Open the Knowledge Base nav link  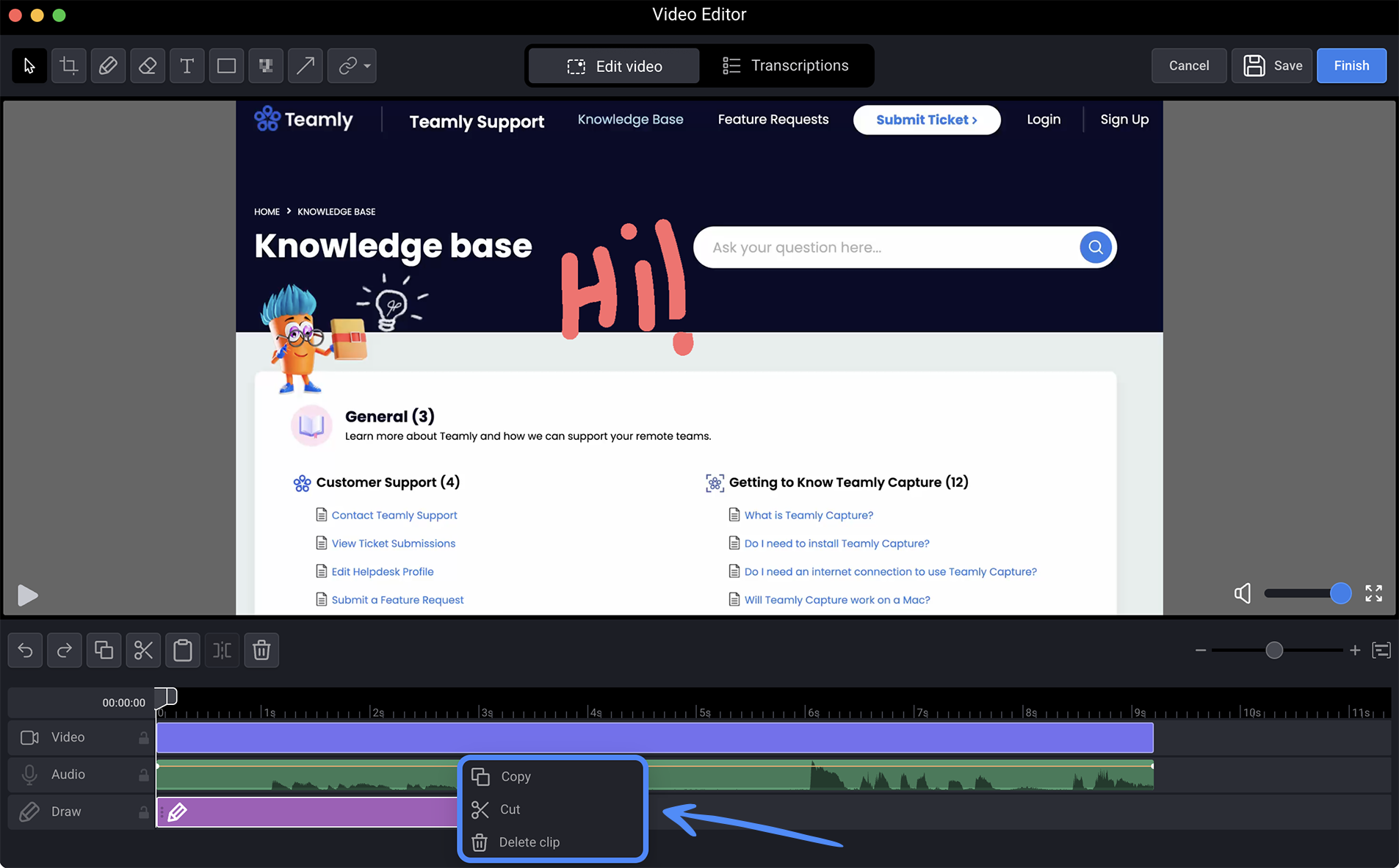630,119
